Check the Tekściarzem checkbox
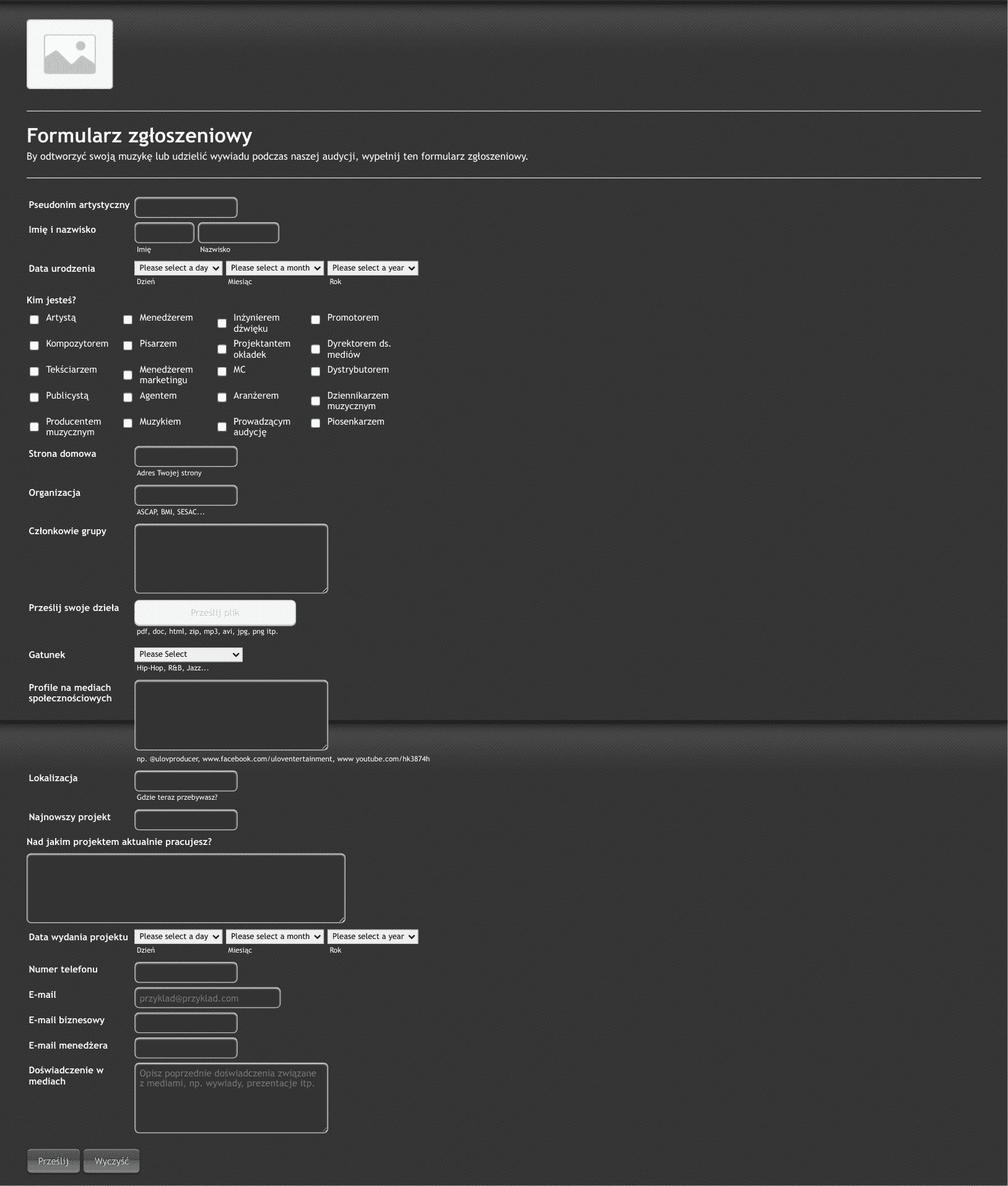Viewport: 1008px width, 1186px height. coord(35,371)
